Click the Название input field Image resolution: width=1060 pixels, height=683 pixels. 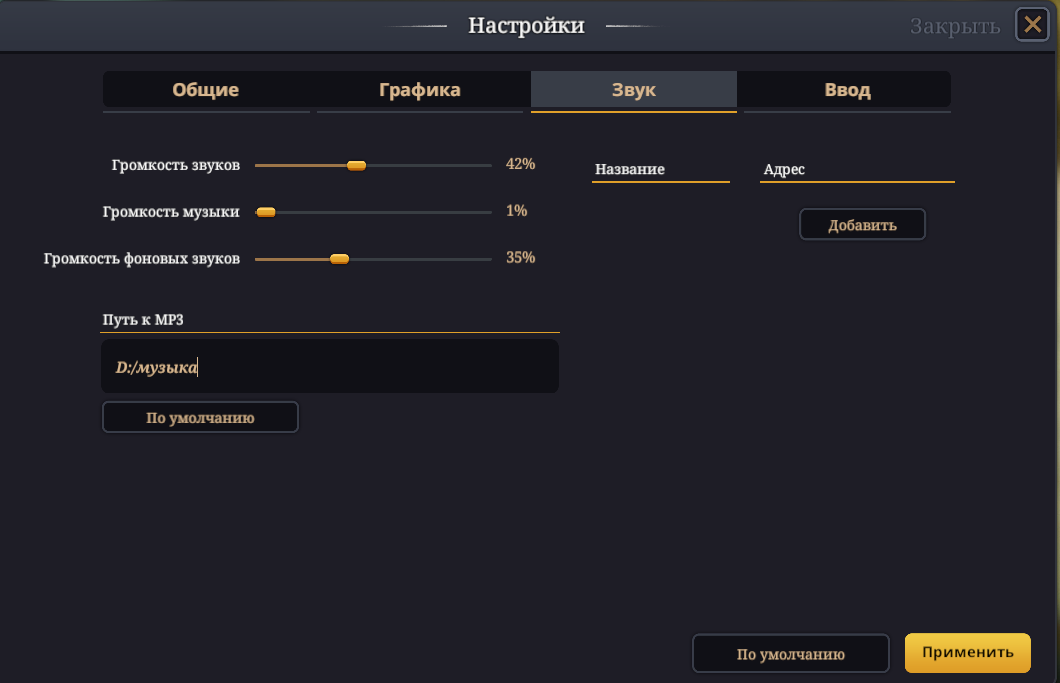pos(661,170)
